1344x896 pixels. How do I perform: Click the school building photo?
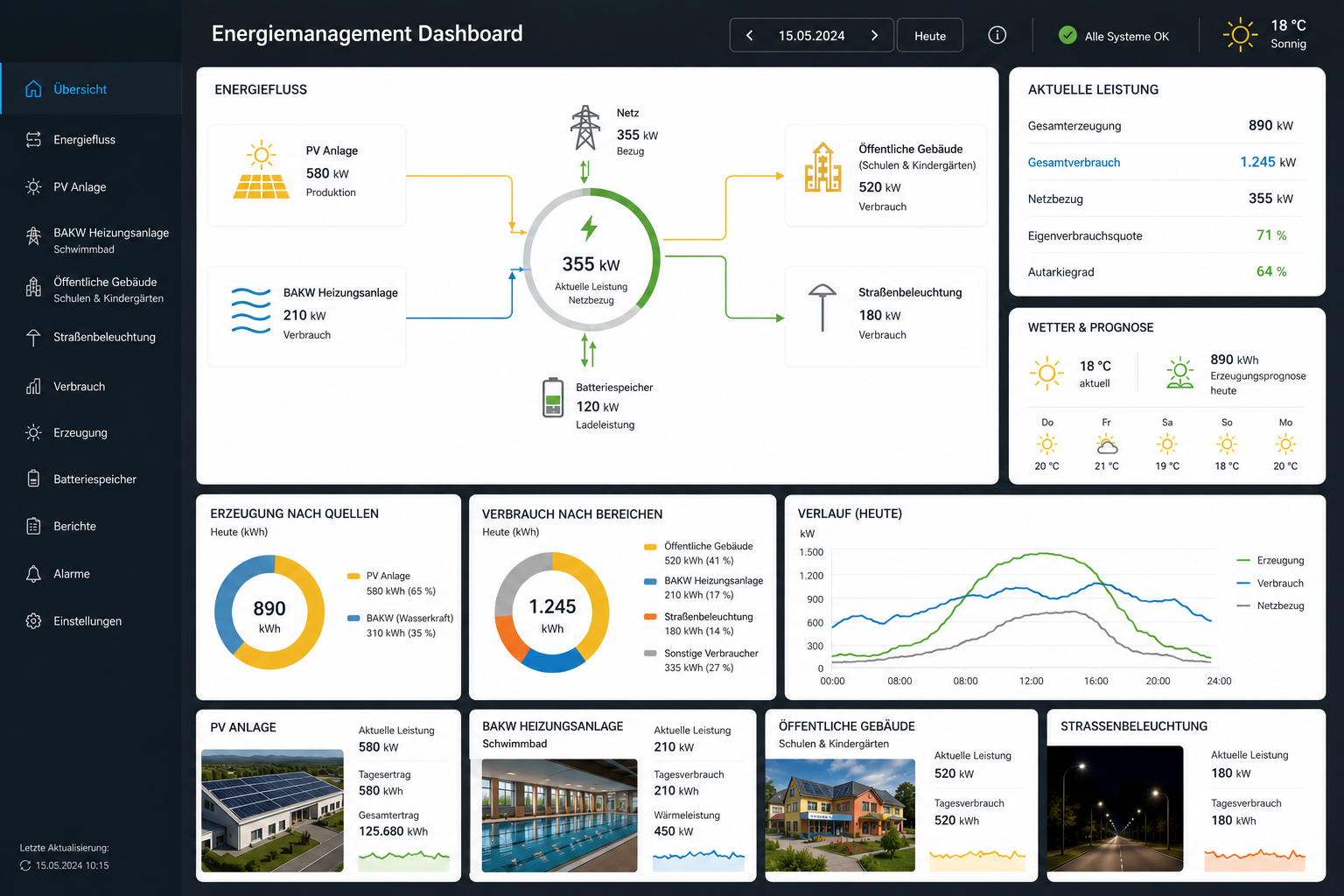tap(840, 815)
